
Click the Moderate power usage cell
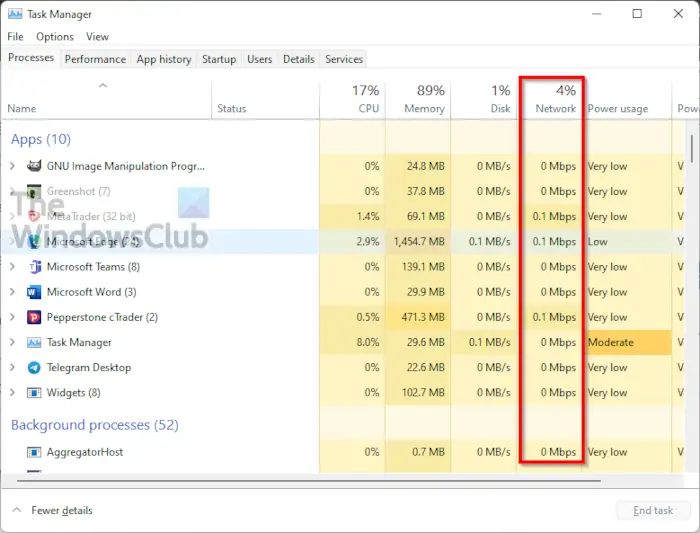pyautogui.click(x=628, y=342)
